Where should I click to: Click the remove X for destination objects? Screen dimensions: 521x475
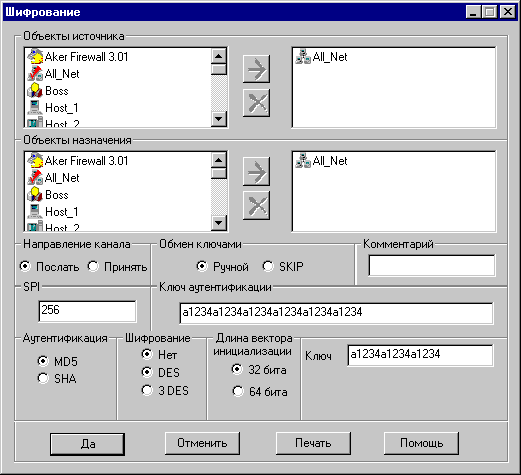(x=256, y=205)
